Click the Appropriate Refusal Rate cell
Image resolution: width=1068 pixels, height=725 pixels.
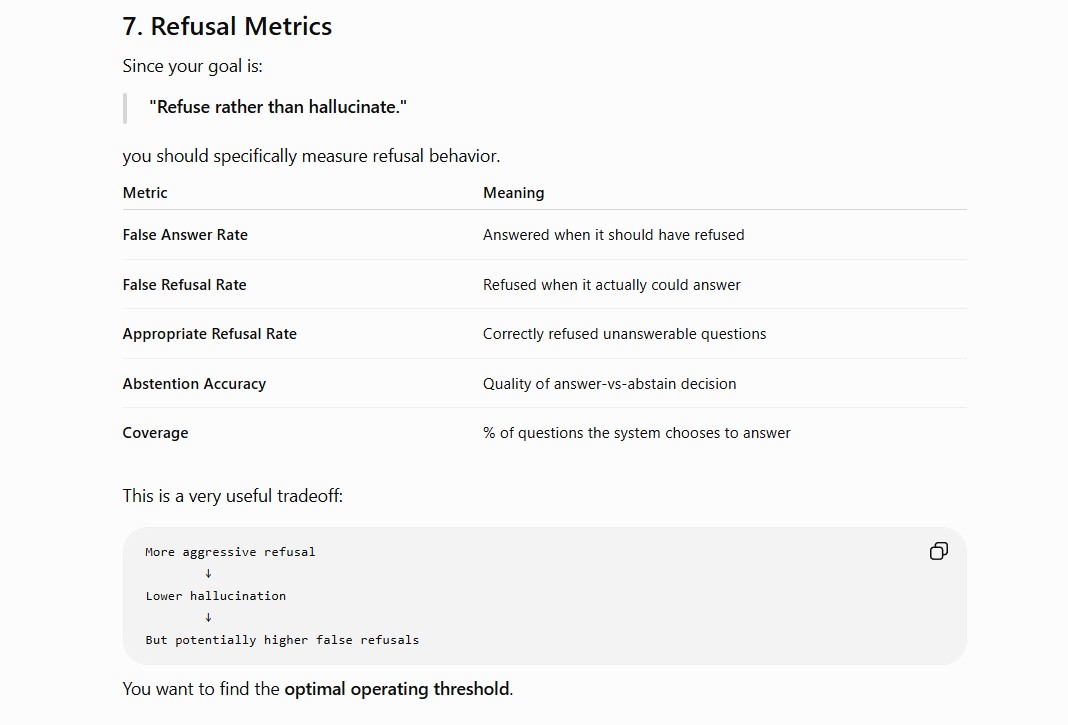210,334
